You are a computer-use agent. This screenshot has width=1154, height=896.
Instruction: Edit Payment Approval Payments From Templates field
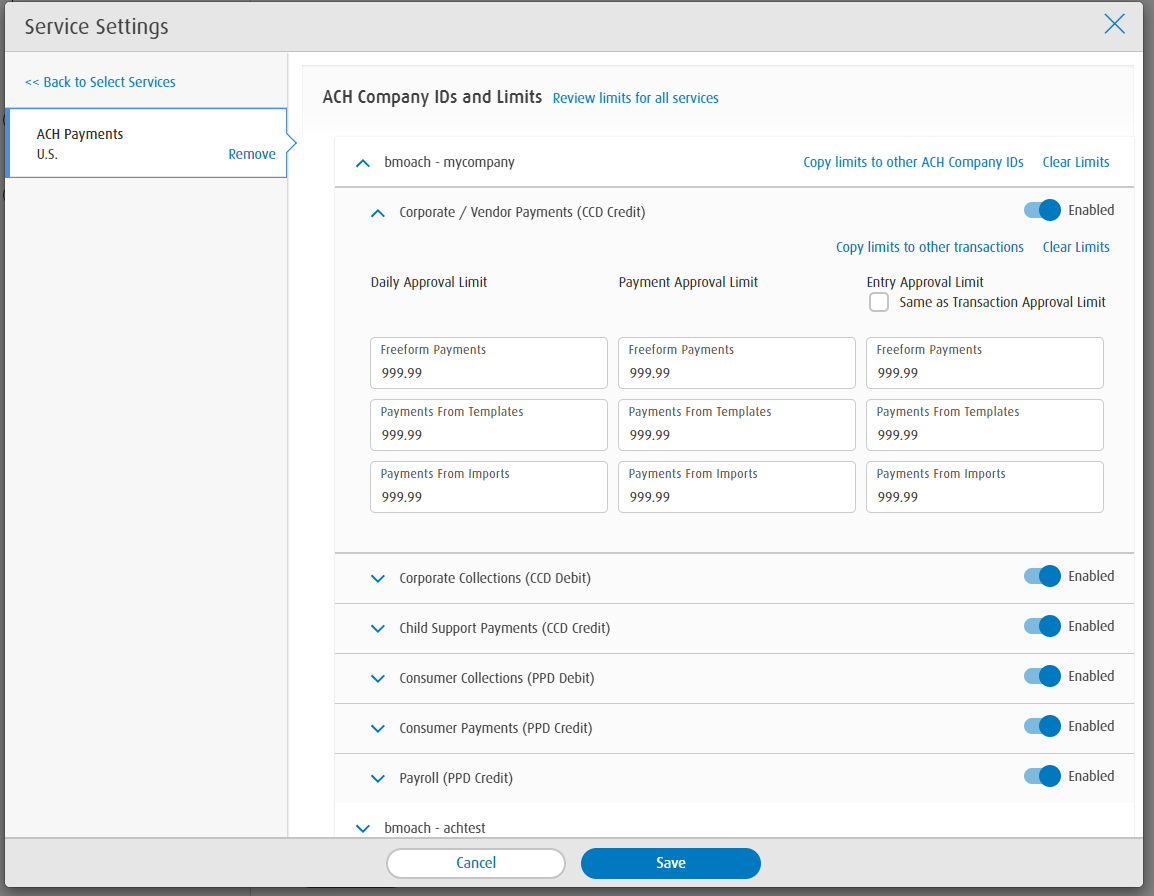click(737, 425)
